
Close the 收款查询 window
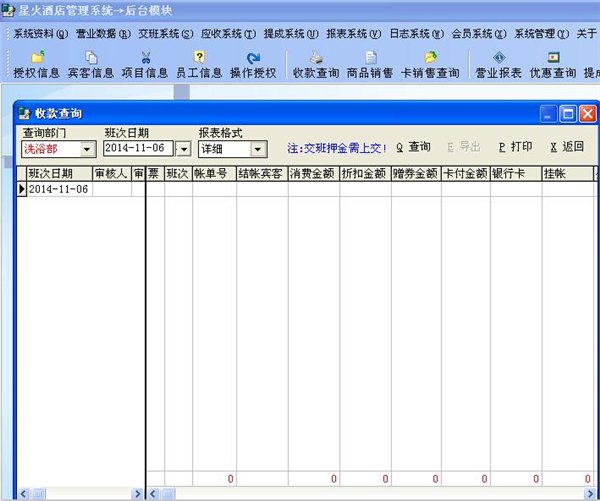(x=588, y=114)
